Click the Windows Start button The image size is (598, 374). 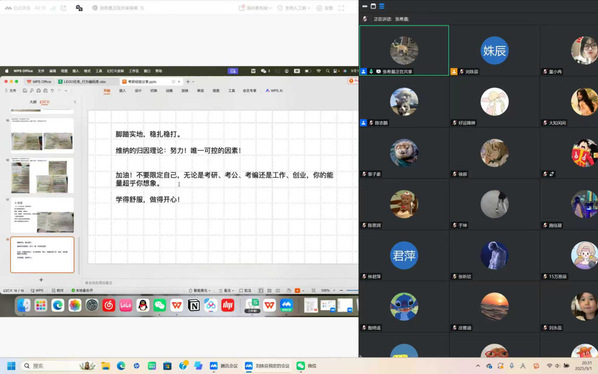pyautogui.click(x=11, y=366)
